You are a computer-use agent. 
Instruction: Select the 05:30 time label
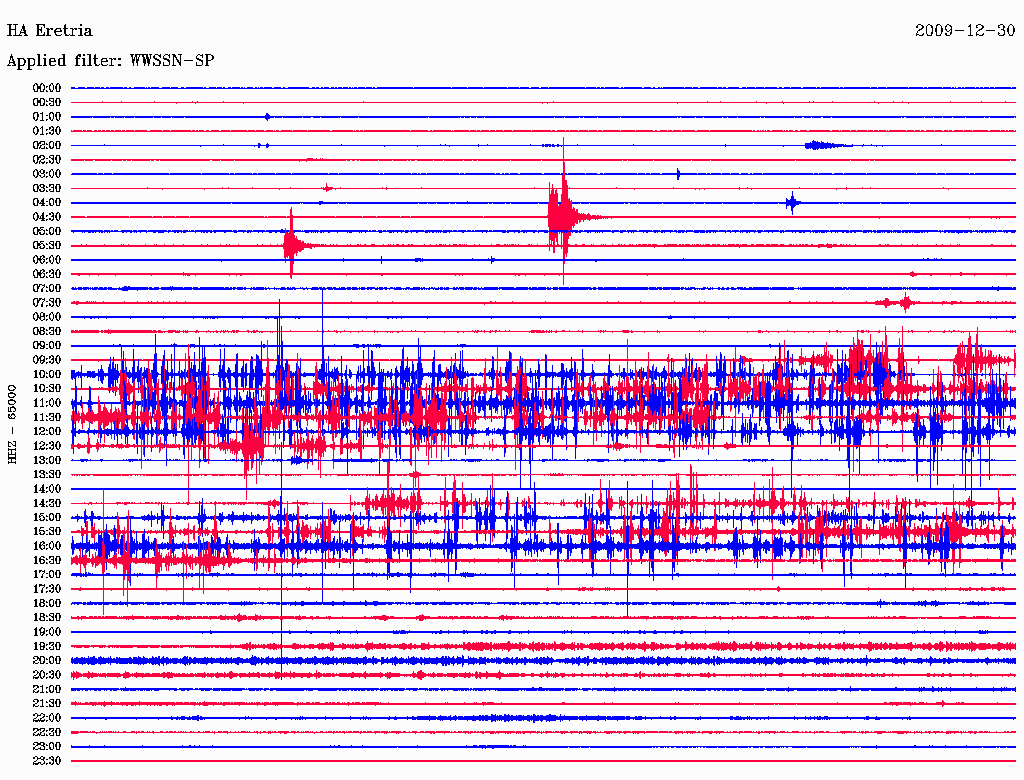(x=46, y=246)
